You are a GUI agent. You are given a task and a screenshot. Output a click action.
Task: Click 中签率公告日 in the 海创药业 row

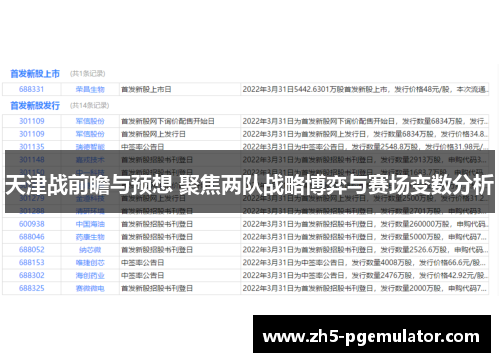(143, 275)
